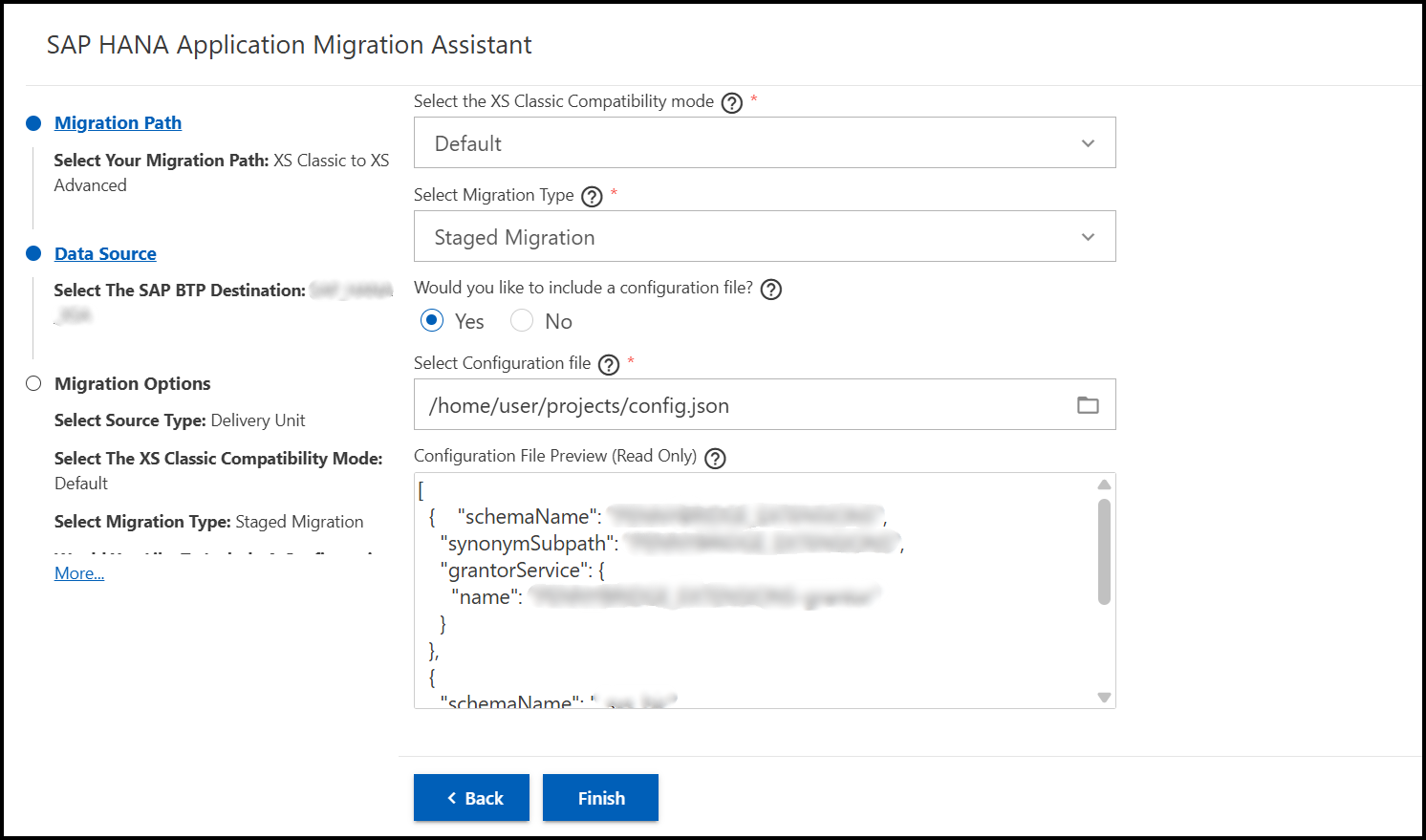Click the 'SAP HANA Application Migration Assistant' title
The height and width of the screenshot is (840, 1426).
(289, 45)
